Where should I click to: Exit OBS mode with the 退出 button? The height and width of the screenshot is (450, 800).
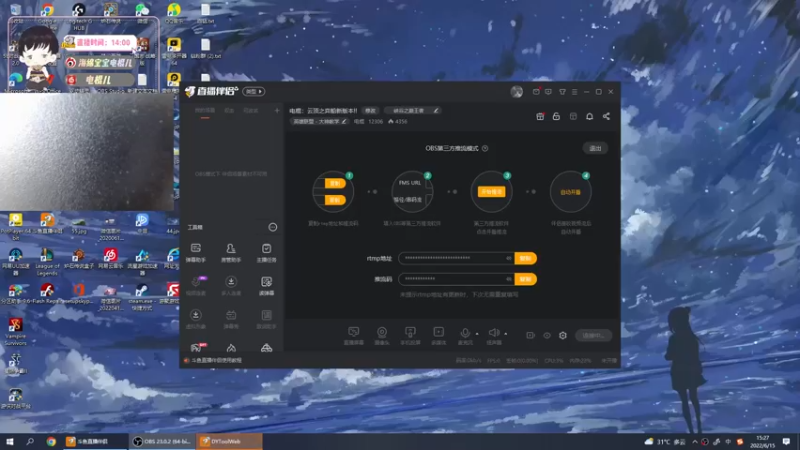point(595,148)
